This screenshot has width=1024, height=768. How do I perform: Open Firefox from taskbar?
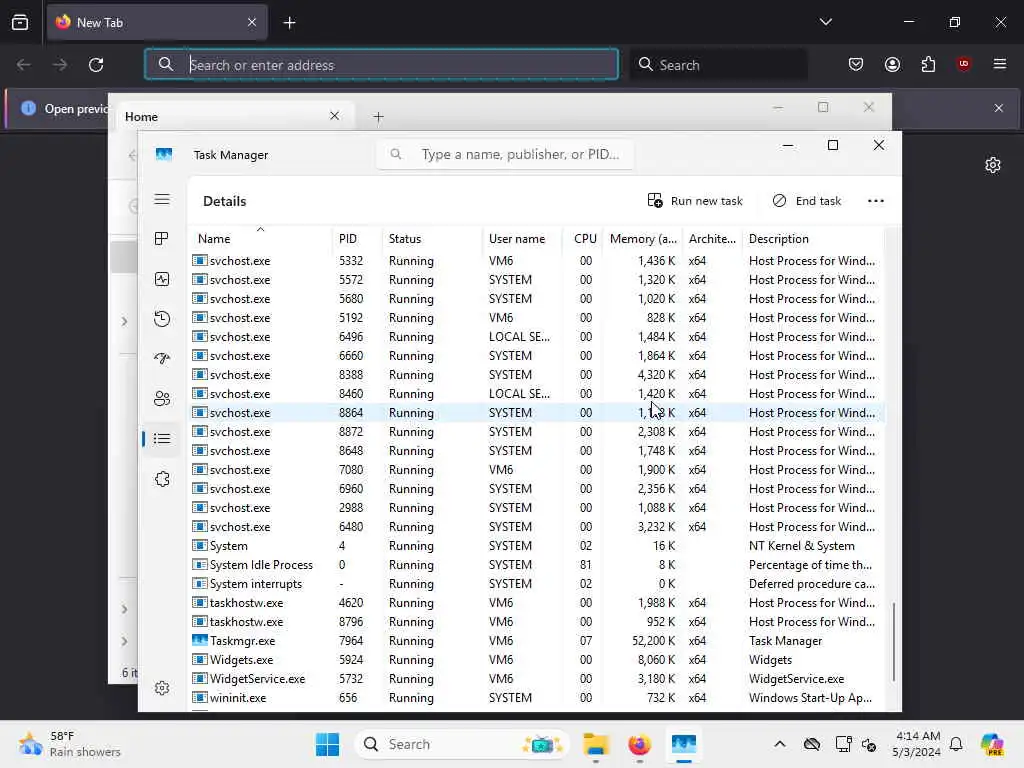pos(639,744)
